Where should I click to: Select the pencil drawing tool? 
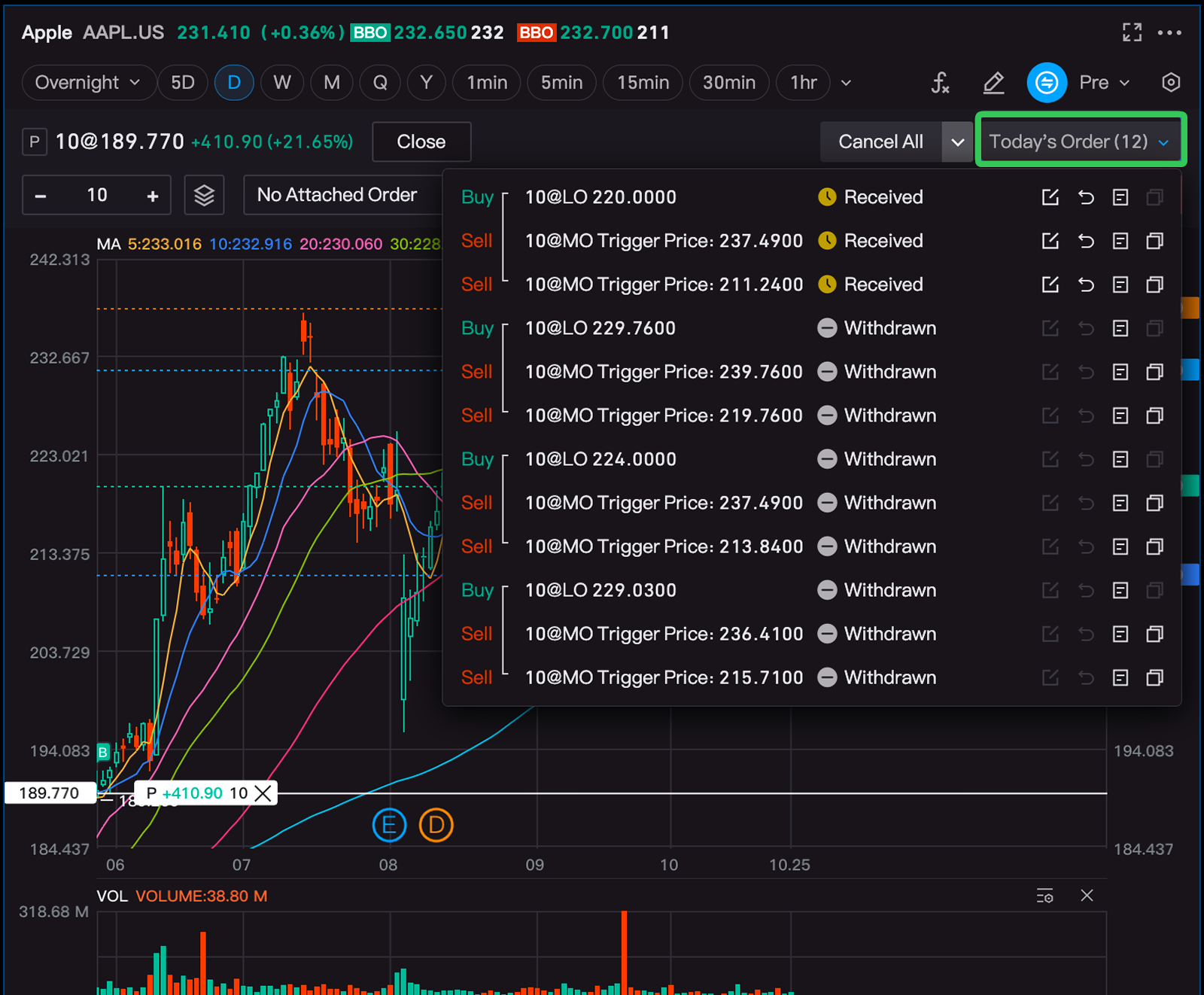click(993, 83)
